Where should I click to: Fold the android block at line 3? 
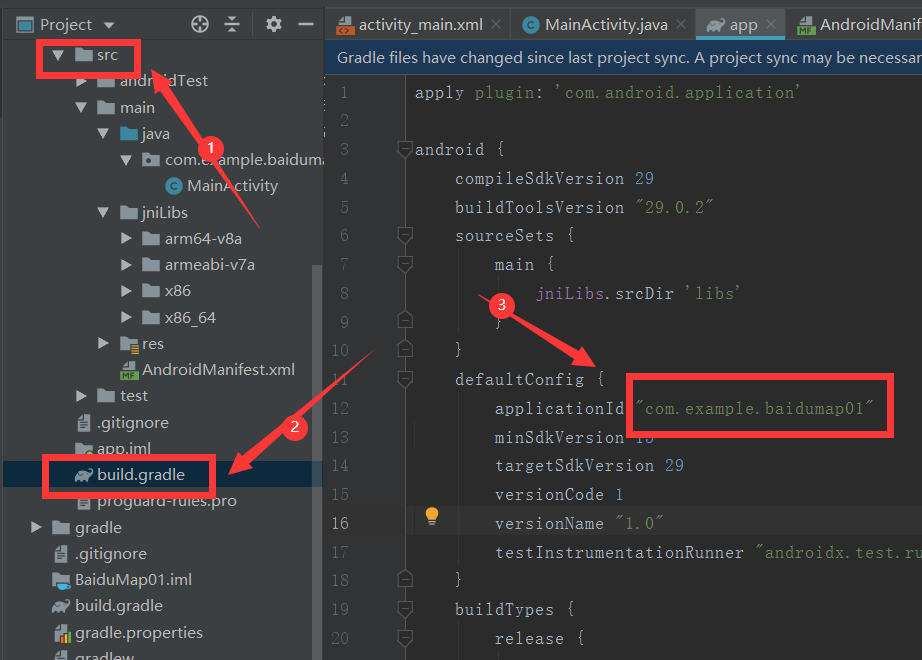coord(405,149)
